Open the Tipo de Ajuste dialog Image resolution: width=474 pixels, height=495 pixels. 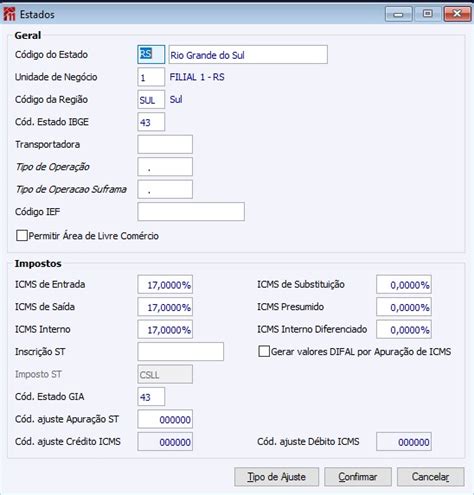pos(276,477)
